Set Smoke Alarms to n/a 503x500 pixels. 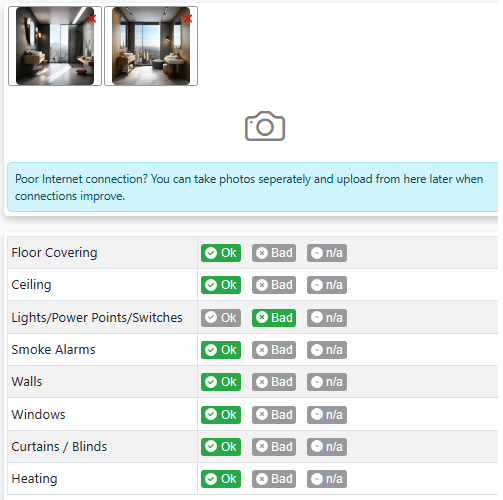(x=327, y=350)
